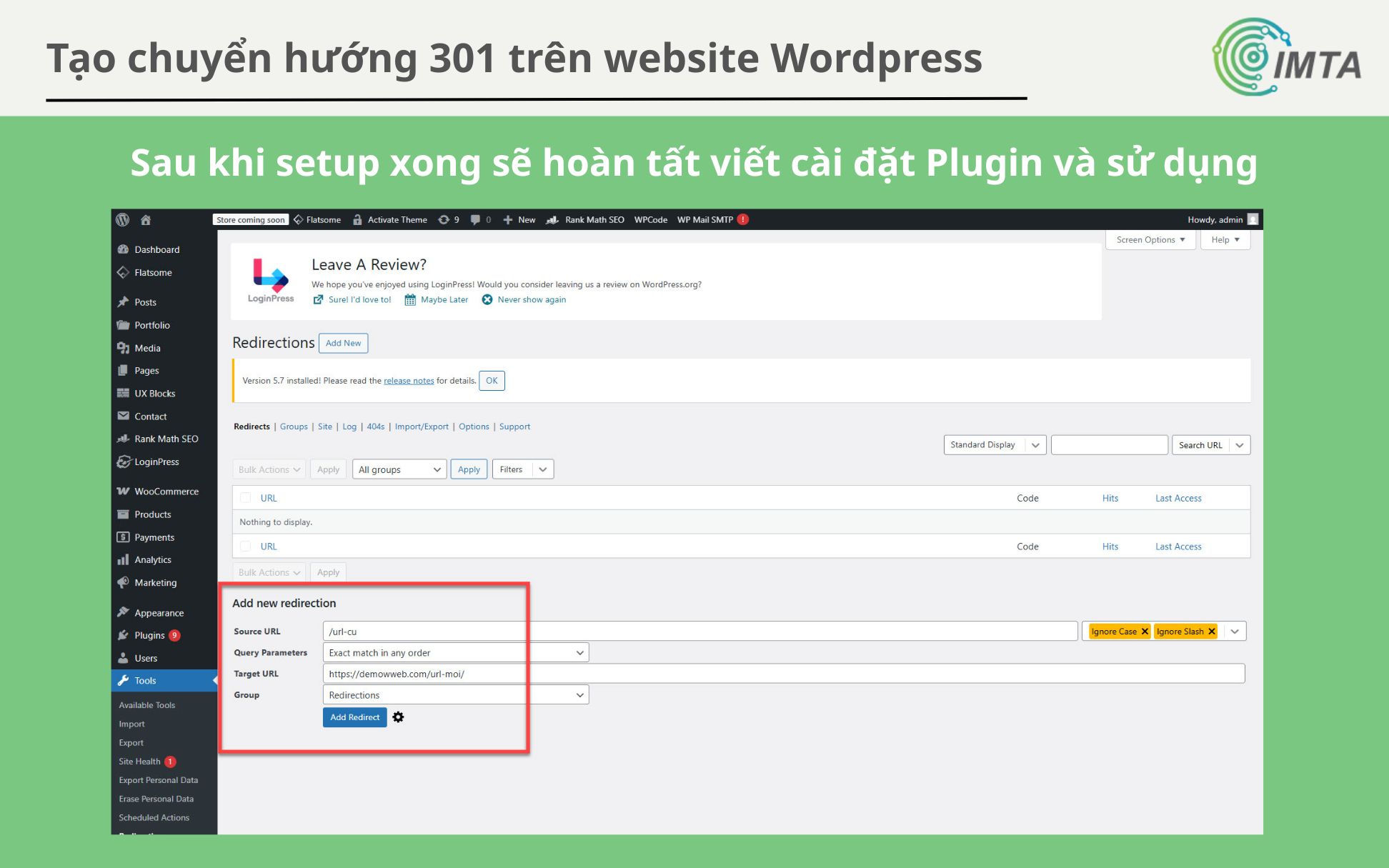Open the site home icon
Screen dimensions: 1389x868
[x=146, y=220]
